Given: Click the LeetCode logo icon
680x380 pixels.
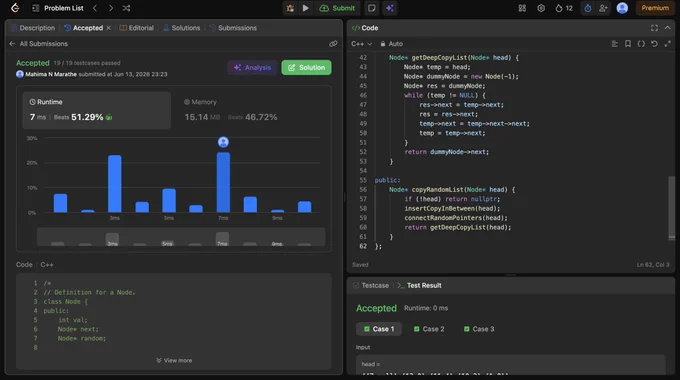Looking at the screenshot, I should (x=15, y=8).
